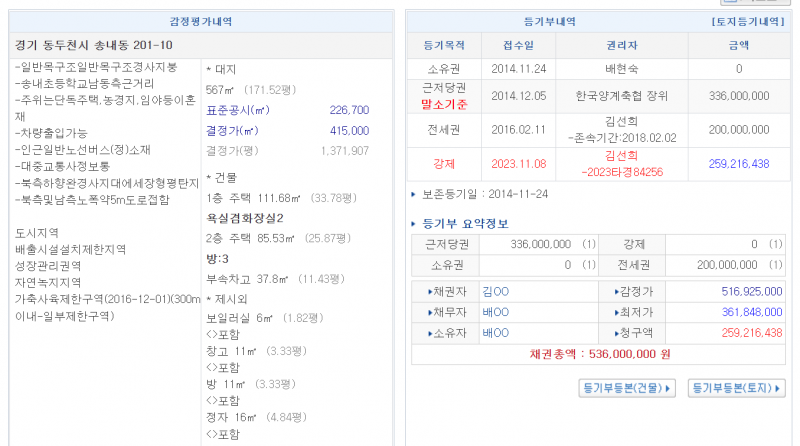This screenshot has height=446, width=800.
Task: Click the arrow beside 소유자 label
Action: (428, 332)
